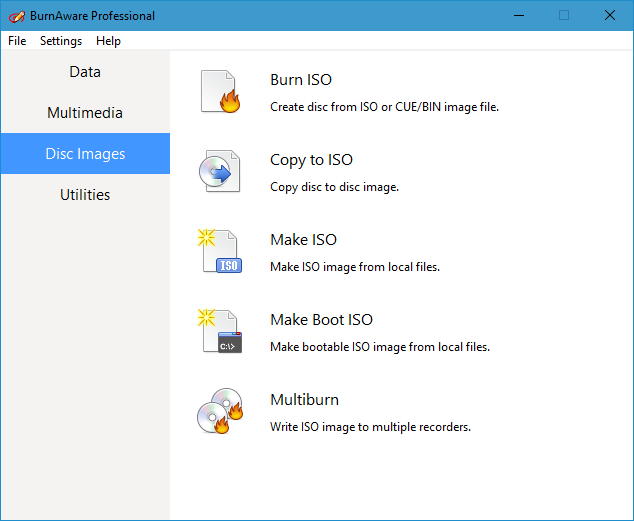Launch Make ISO via its title
This screenshot has height=521, width=634.
tap(303, 240)
